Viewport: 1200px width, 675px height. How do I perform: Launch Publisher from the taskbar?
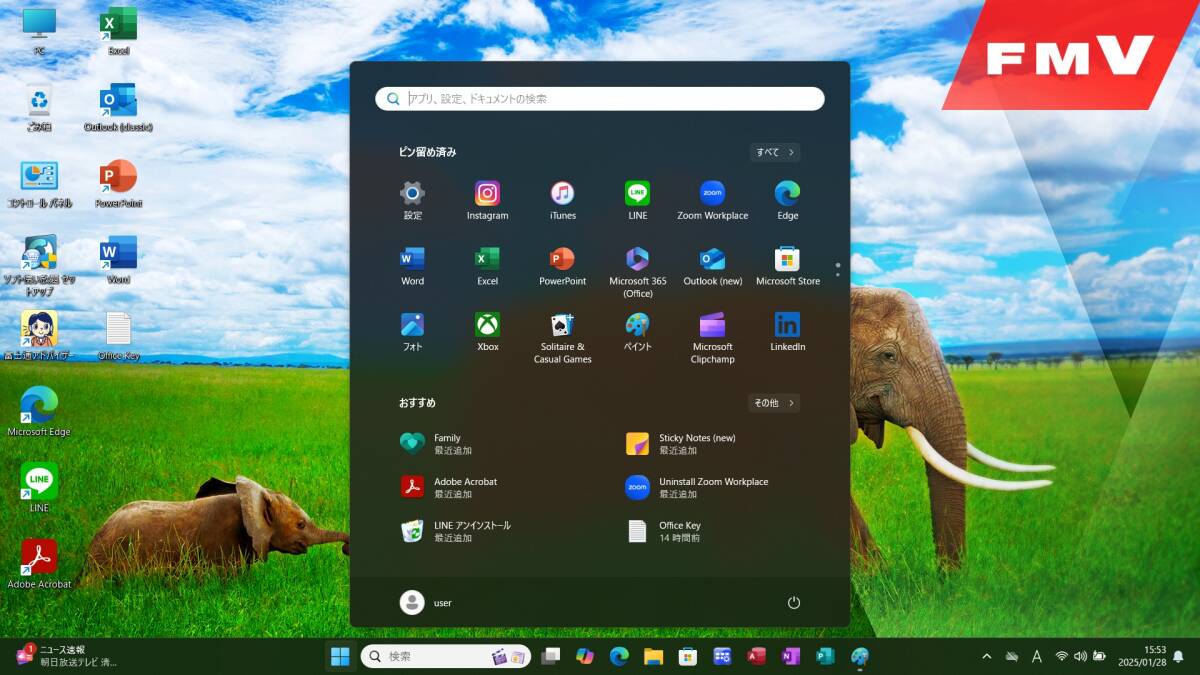coord(825,656)
